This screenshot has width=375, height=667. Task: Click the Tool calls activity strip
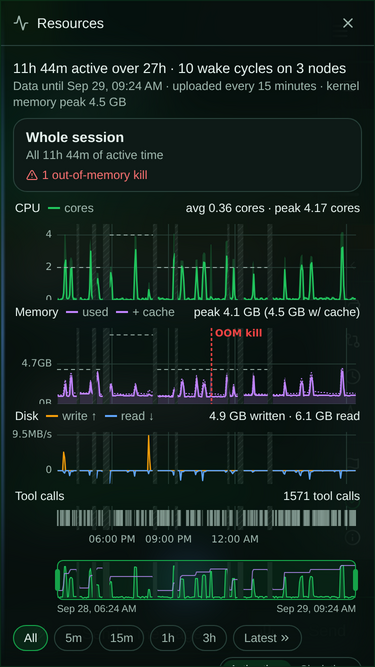pos(207,518)
